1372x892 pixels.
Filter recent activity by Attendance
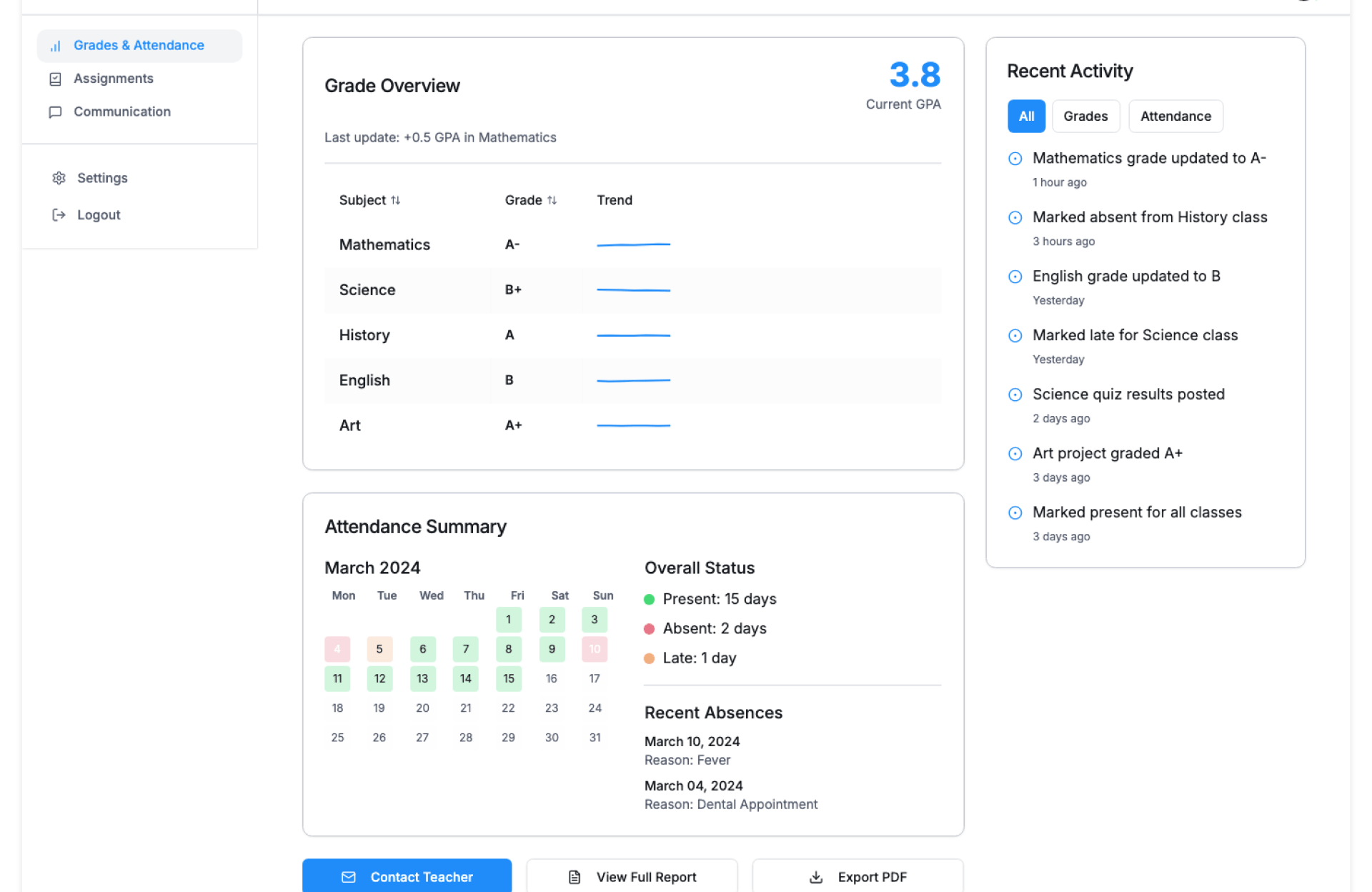[1175, 117]
